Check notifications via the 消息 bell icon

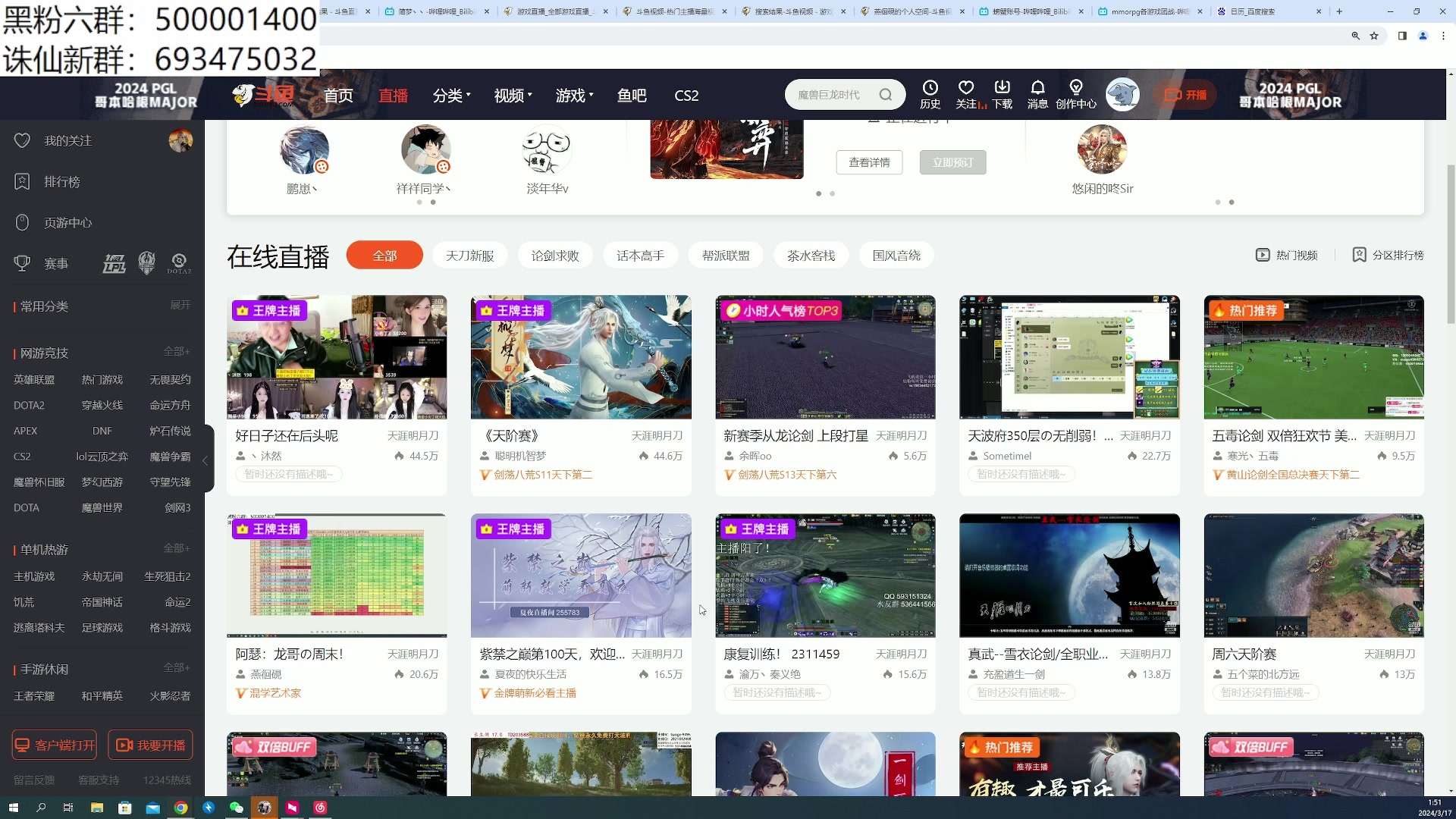(1037, 93)
